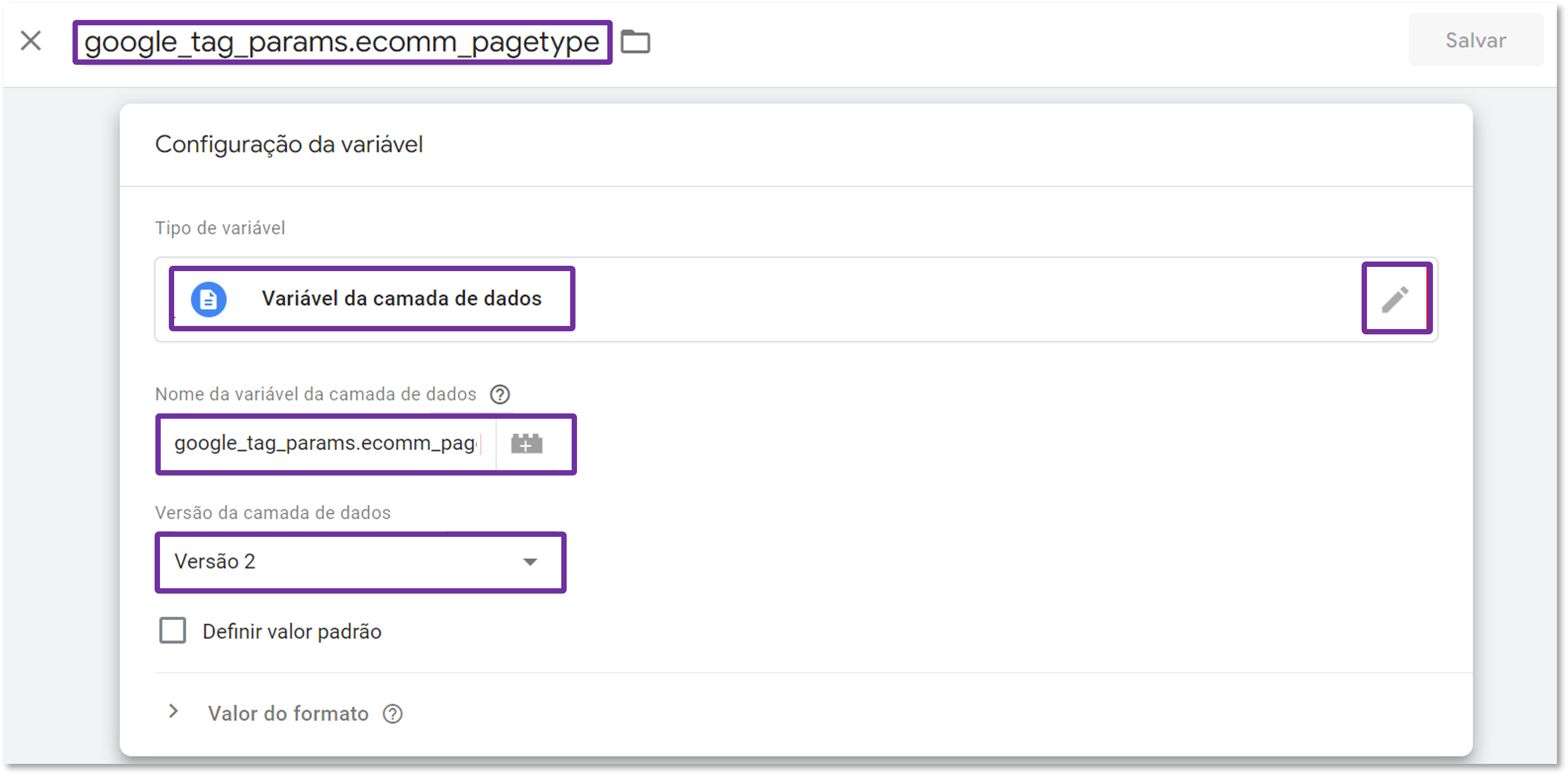
Task: Click the Configuração da variável heading
Action: [x=289, y=144]
